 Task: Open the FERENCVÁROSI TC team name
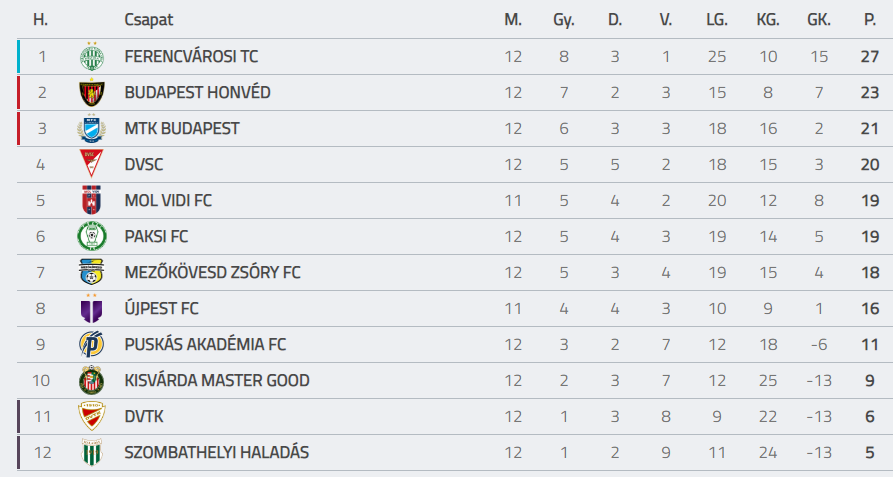point(191,56)
